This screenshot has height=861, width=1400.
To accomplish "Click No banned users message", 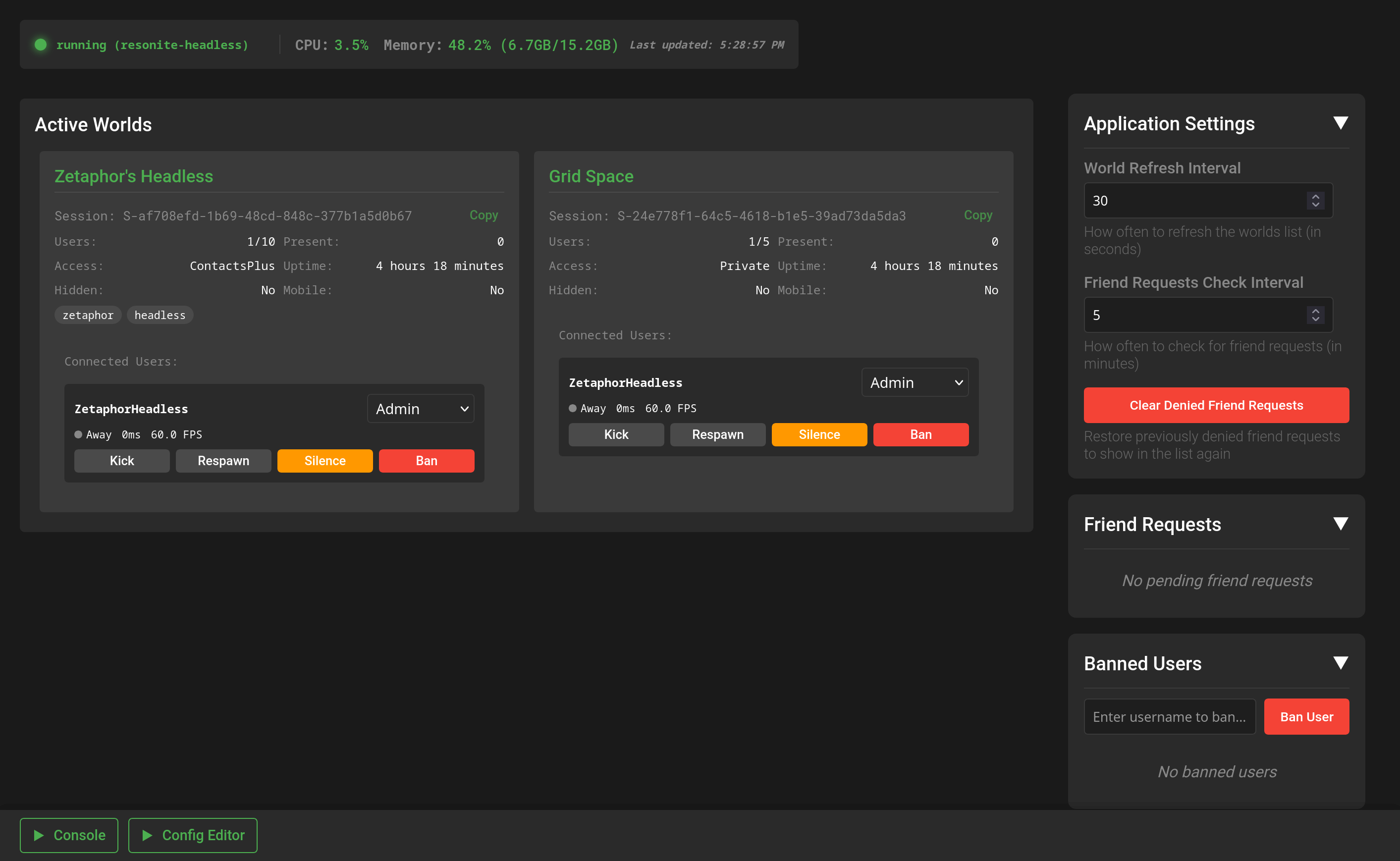I will [x=1217, y=772].
